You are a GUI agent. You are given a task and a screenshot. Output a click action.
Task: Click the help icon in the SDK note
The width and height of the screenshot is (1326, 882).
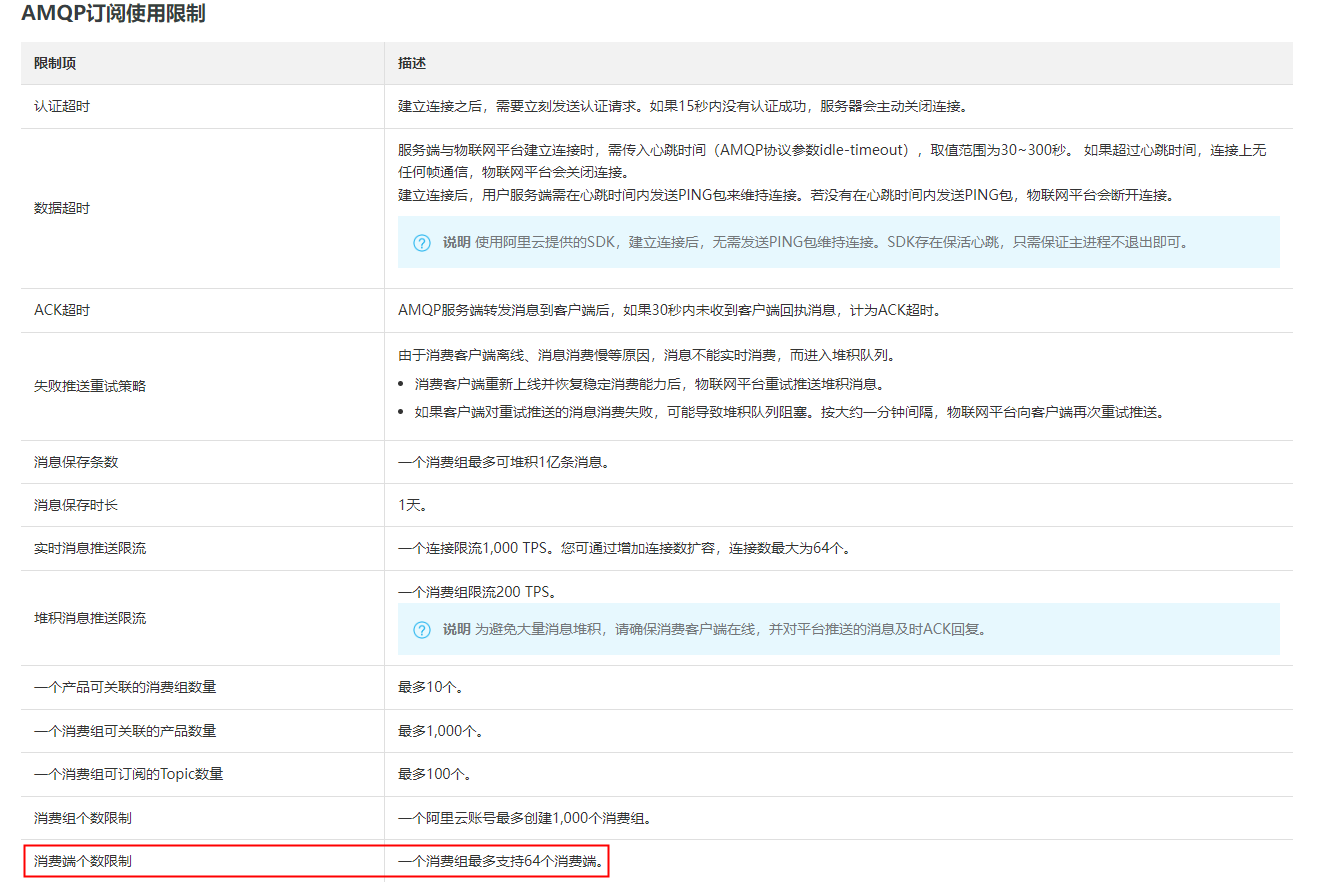[x=422, y=243]
